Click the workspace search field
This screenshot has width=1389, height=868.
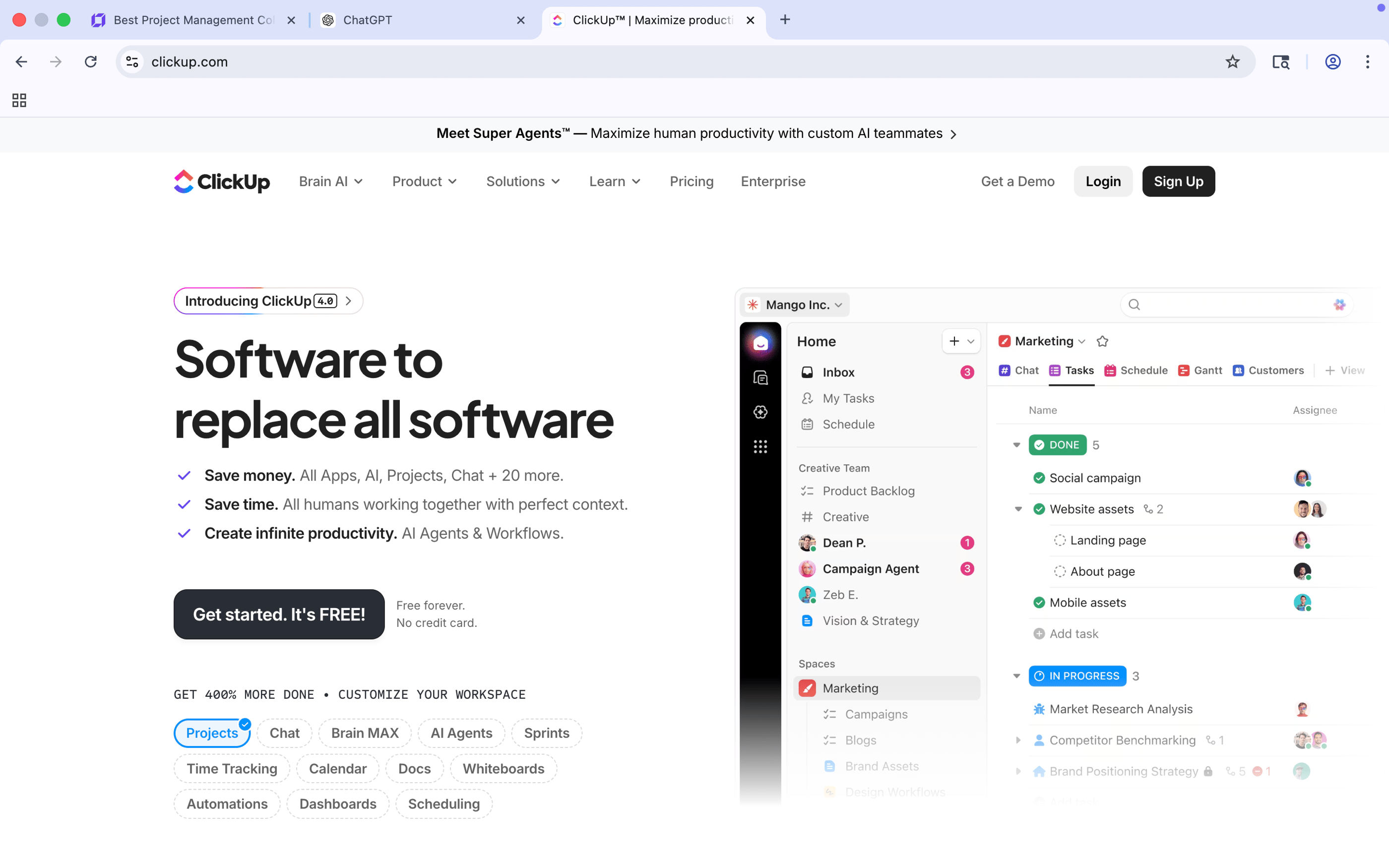(x=1228, y=305)
